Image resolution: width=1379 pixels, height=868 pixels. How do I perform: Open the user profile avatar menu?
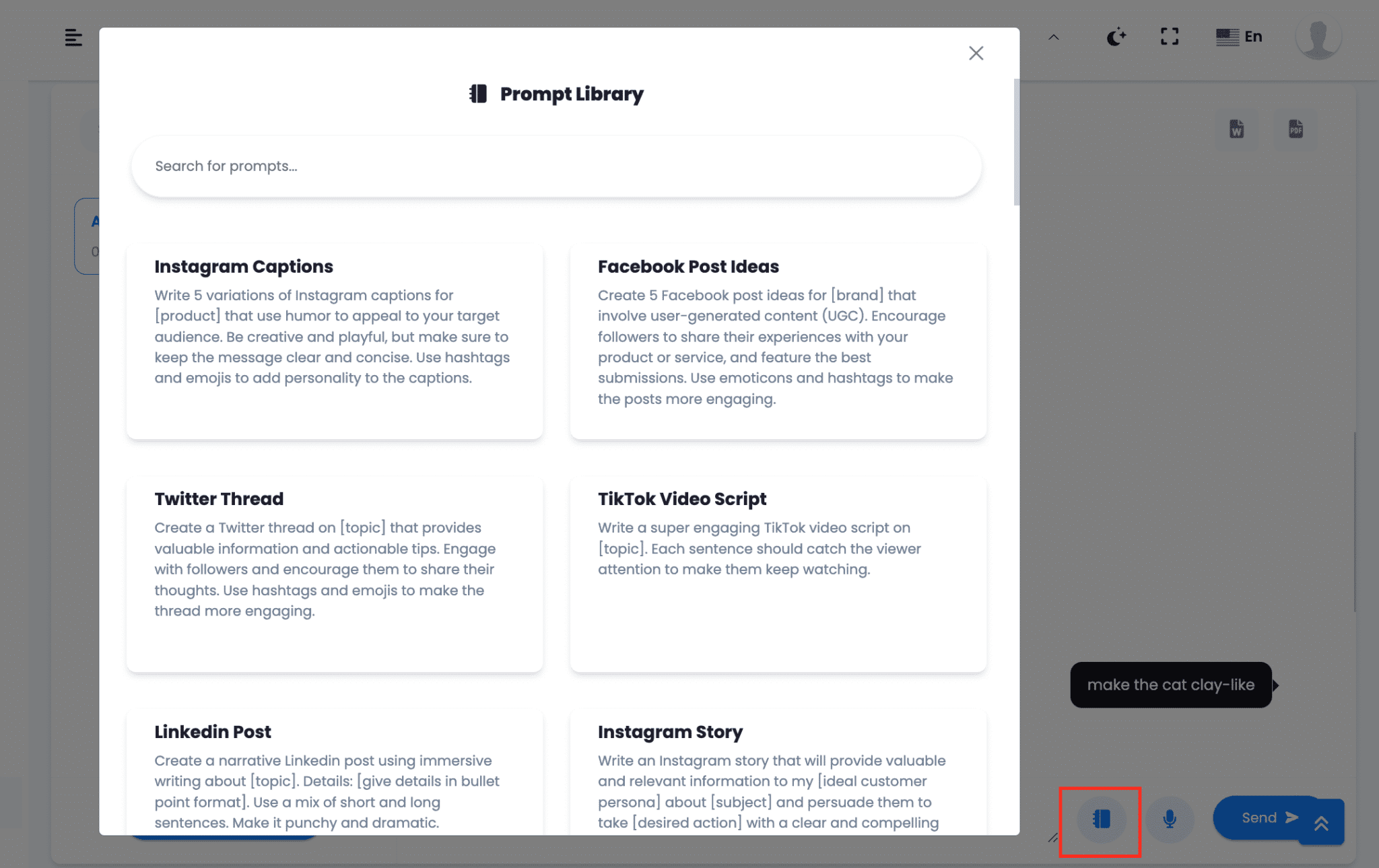(x=1318, y=38)
